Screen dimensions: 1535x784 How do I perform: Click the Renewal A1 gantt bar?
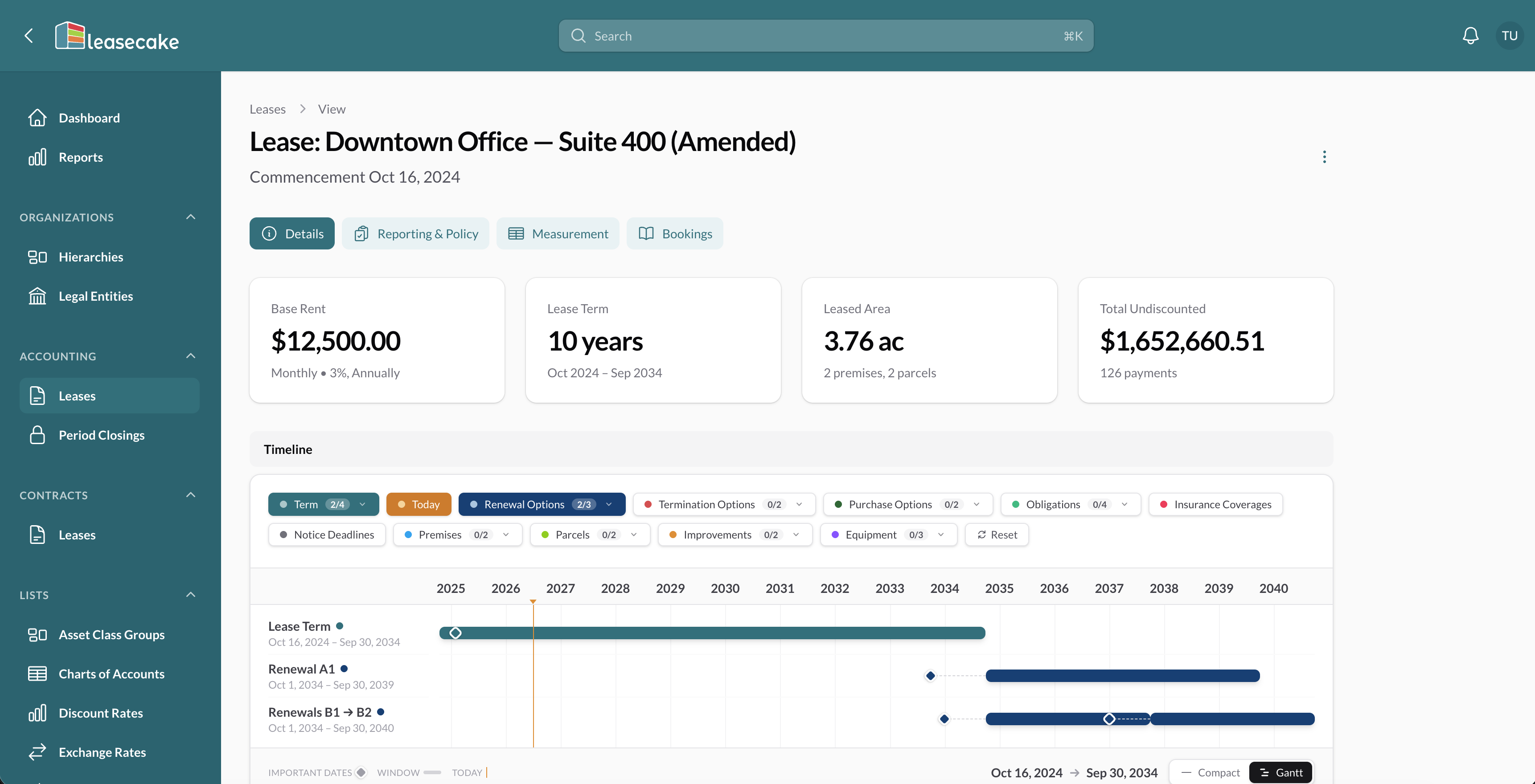1123,676
